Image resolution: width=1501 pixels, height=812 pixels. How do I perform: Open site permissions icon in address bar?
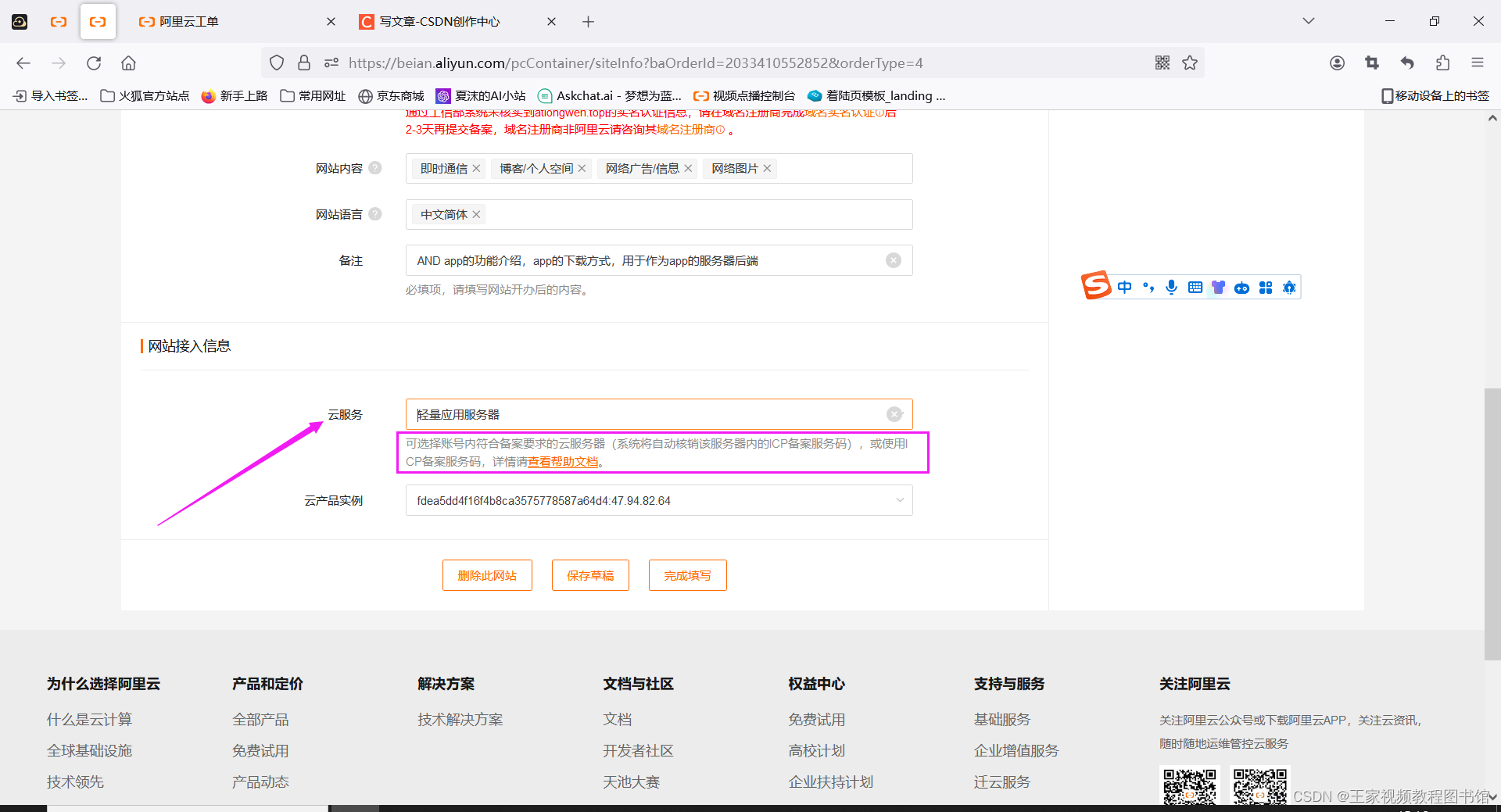click(331, 63)
